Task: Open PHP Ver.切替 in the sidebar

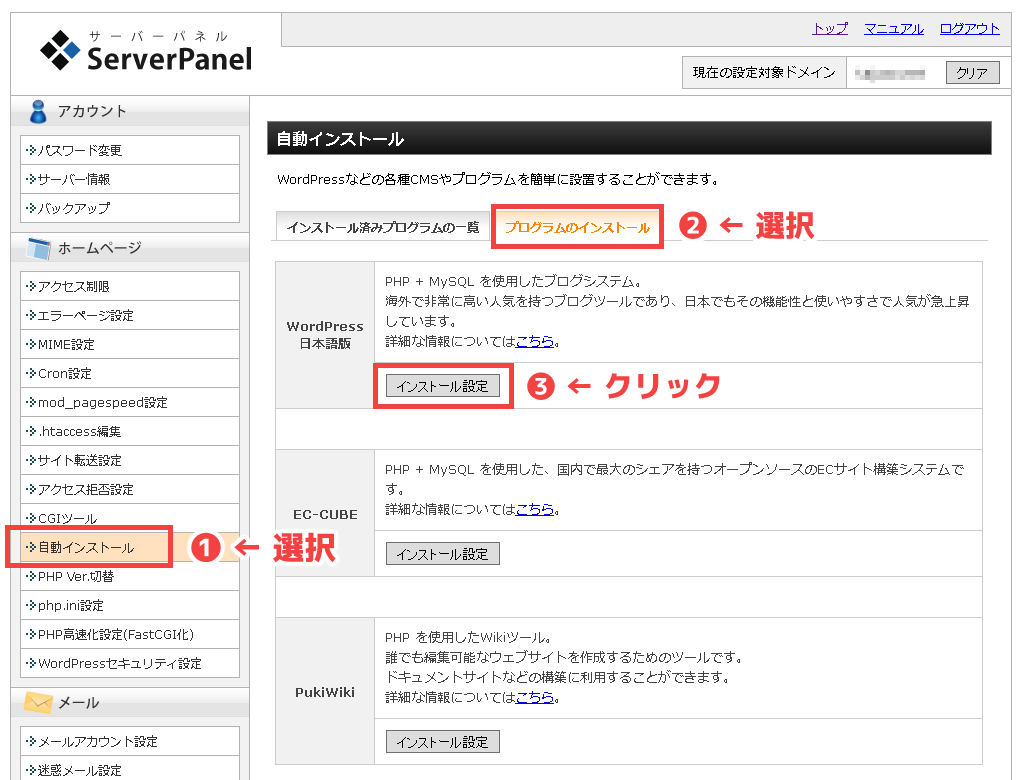Action: coord(130,576)
